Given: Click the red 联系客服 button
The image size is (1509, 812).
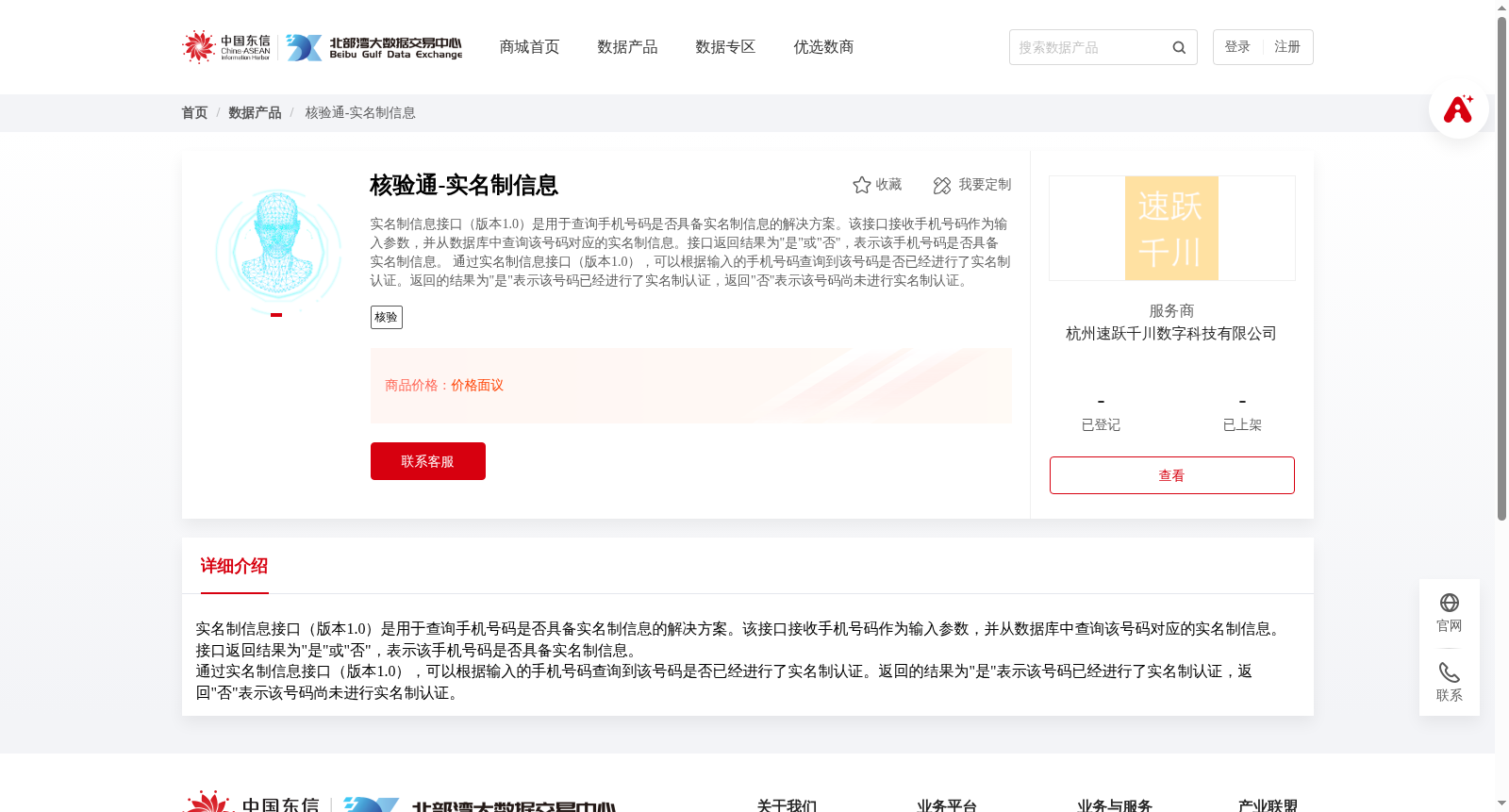Looking at the screenshot, I should 428,461.
